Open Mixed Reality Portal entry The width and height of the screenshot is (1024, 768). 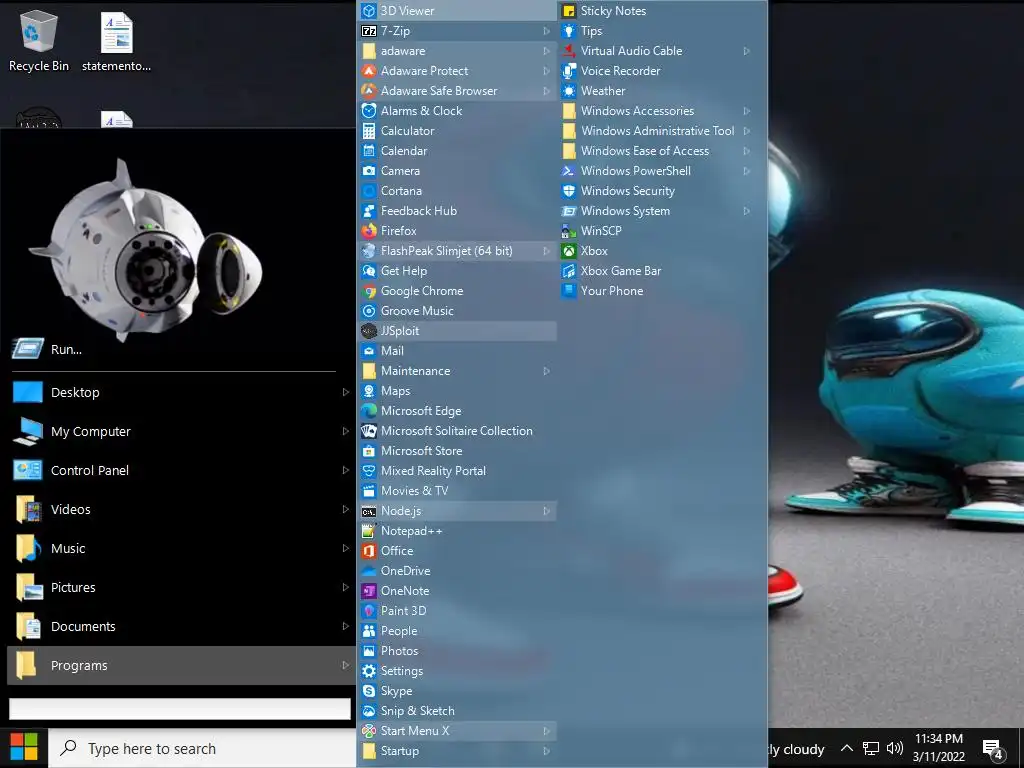(456, 471)
